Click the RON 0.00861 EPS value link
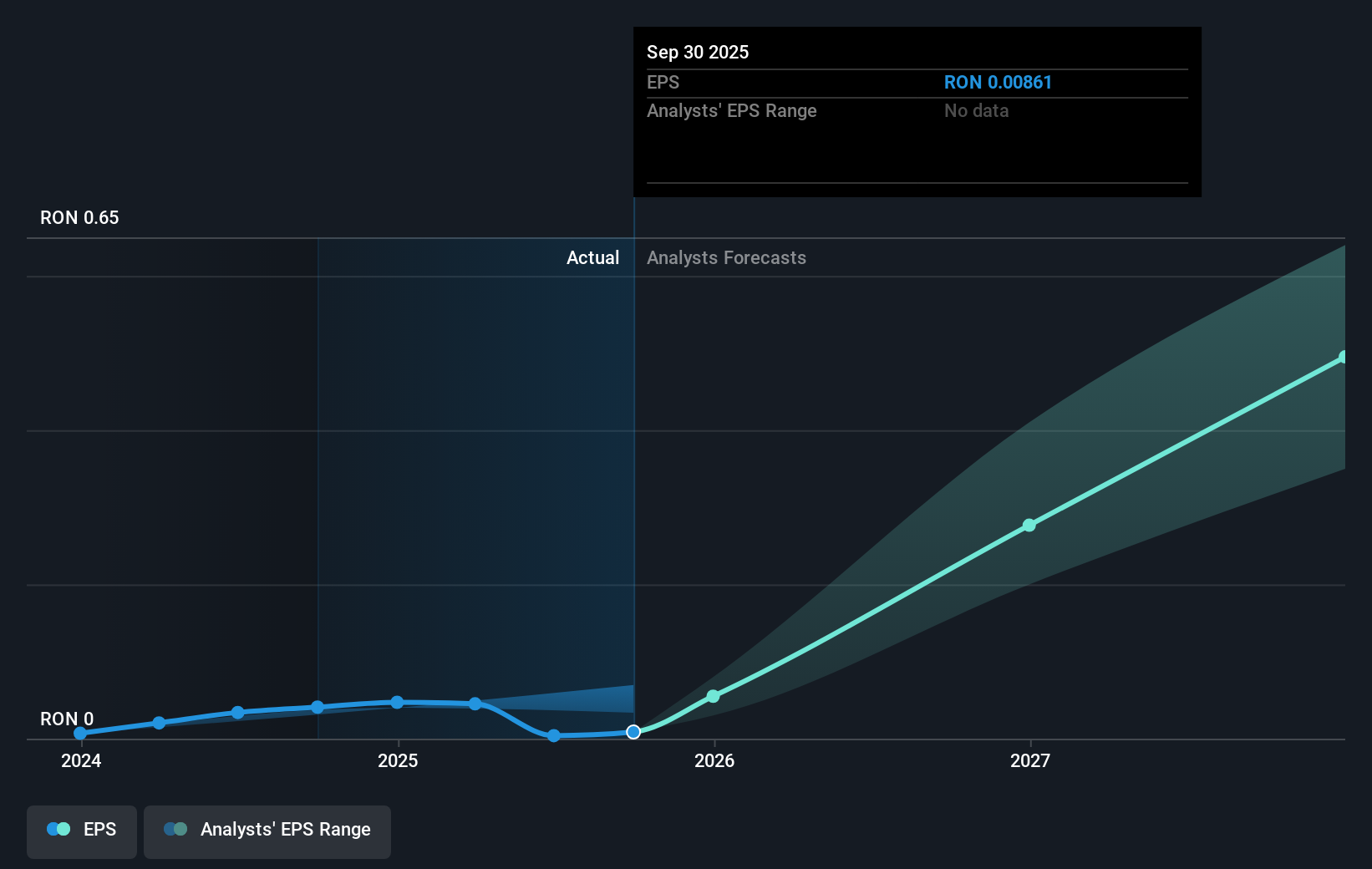The width and height of the screenshot is (1372, 869). [x=998, y=82]
